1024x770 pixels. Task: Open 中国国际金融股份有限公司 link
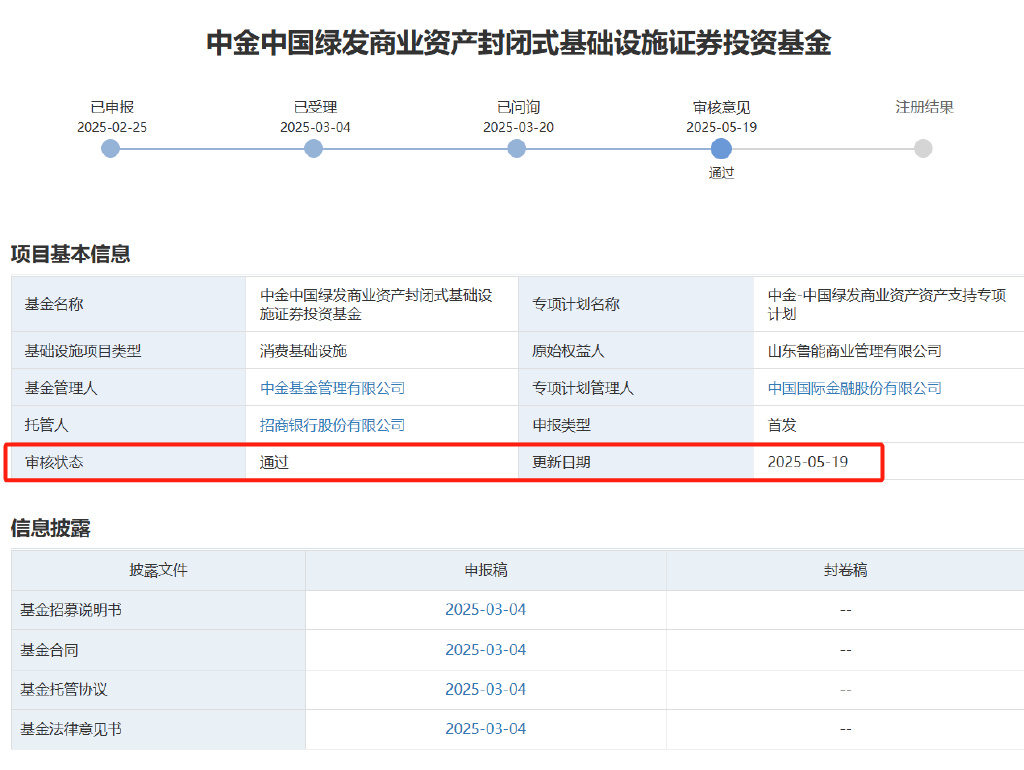(x=854, y=388)
